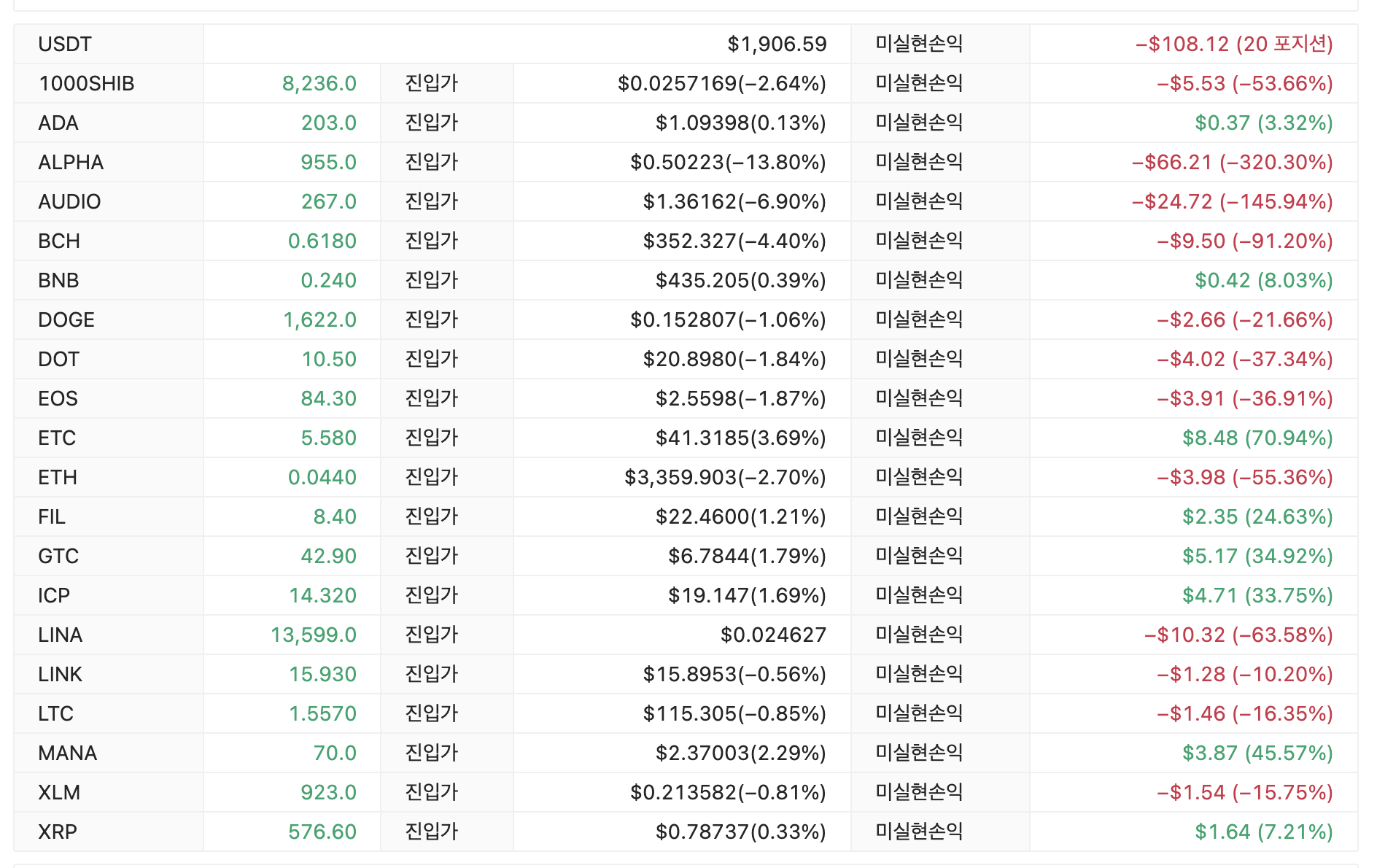Click MANA profit $3.87 (45.57%)
The height and width of the screenshot is (868, 1377).
pos(1257,753)
